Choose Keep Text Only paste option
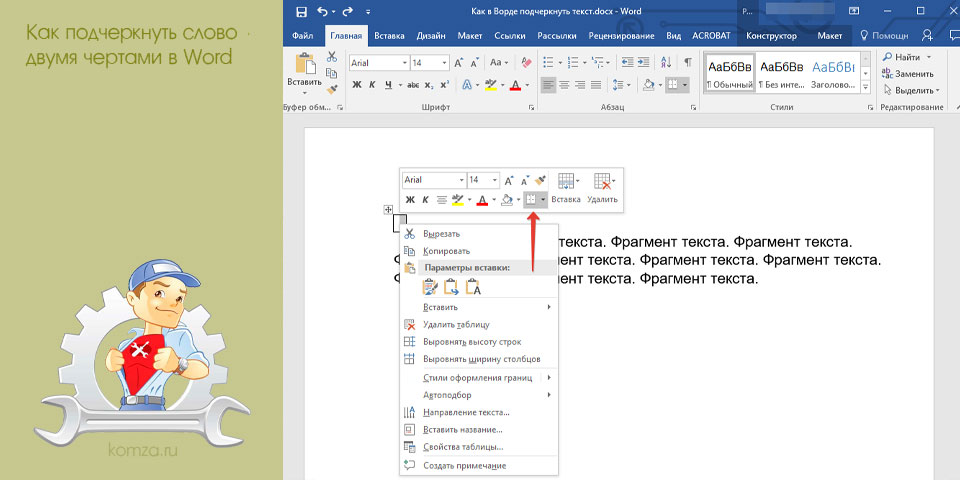 (x=473, y=287)
